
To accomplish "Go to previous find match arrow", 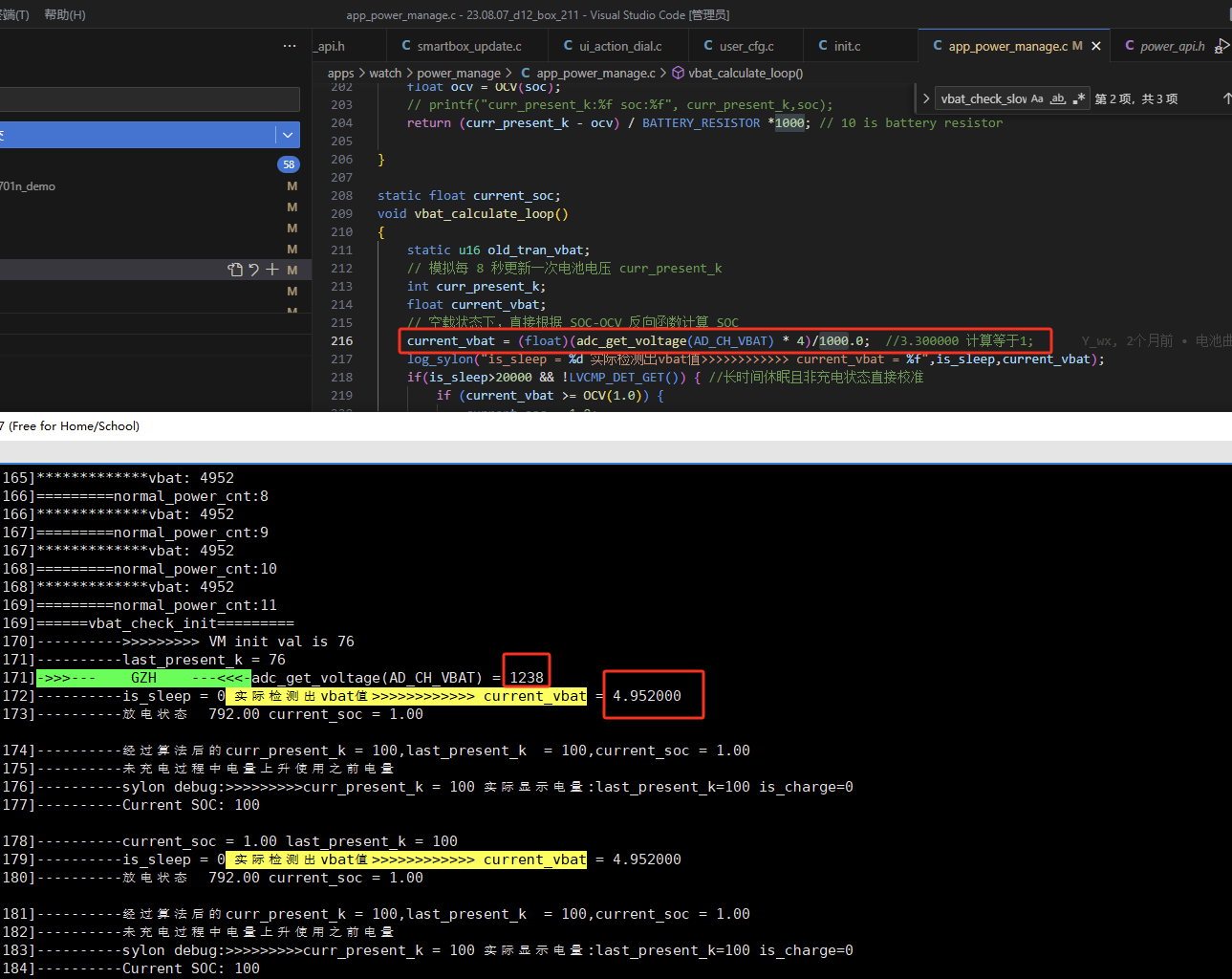I will tap(1226, 98).
